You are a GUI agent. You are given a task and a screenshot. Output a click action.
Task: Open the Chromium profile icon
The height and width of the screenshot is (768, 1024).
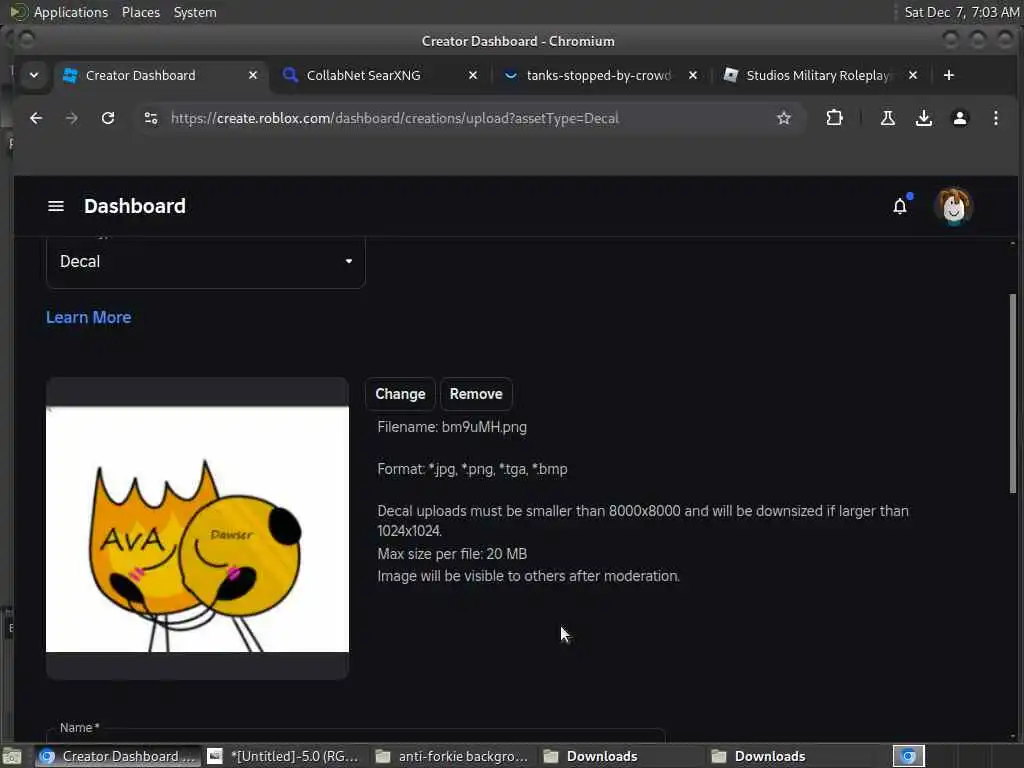coord(959,118)
